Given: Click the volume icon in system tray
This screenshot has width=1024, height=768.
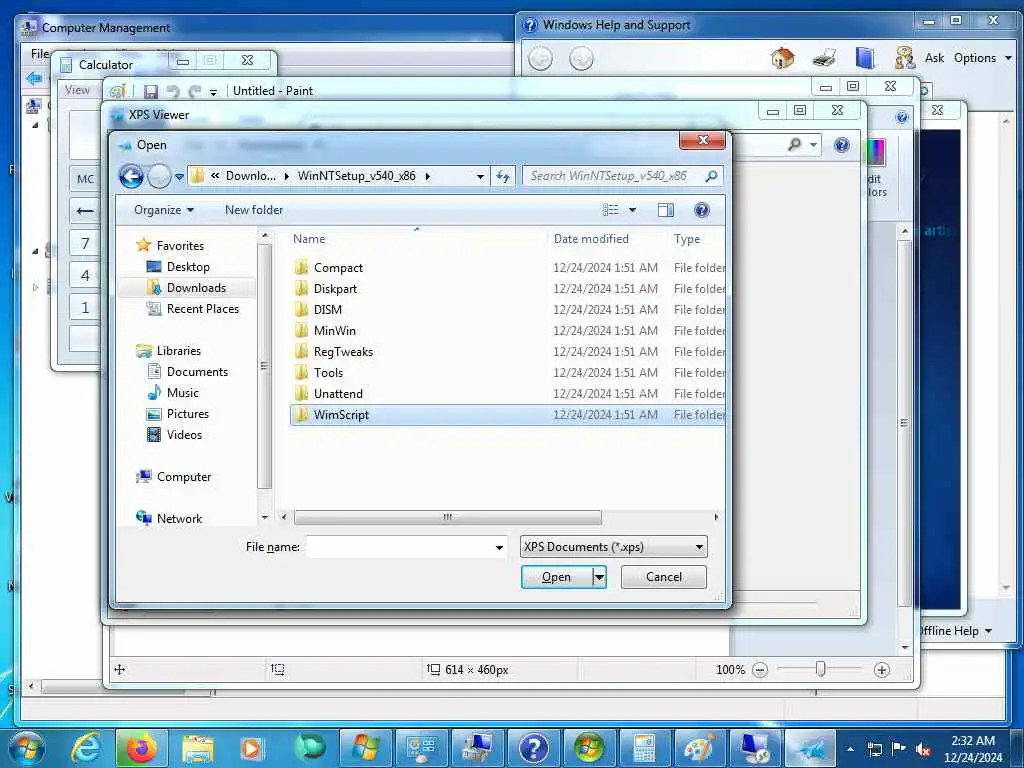Looking at the screenshot, I should [923, 750].
